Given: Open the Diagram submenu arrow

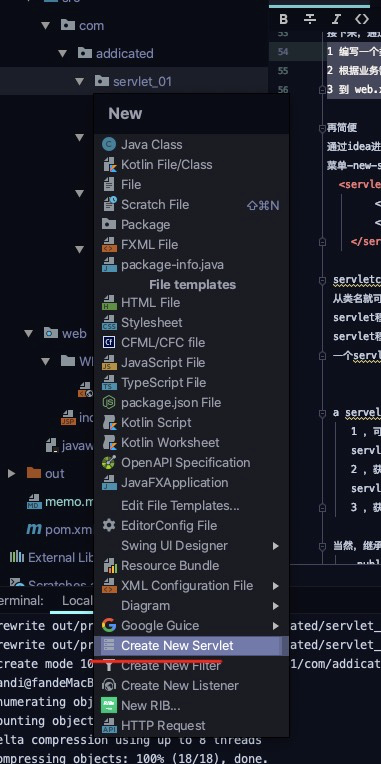Looking at the screenshot, I should [x=276, y=606].
